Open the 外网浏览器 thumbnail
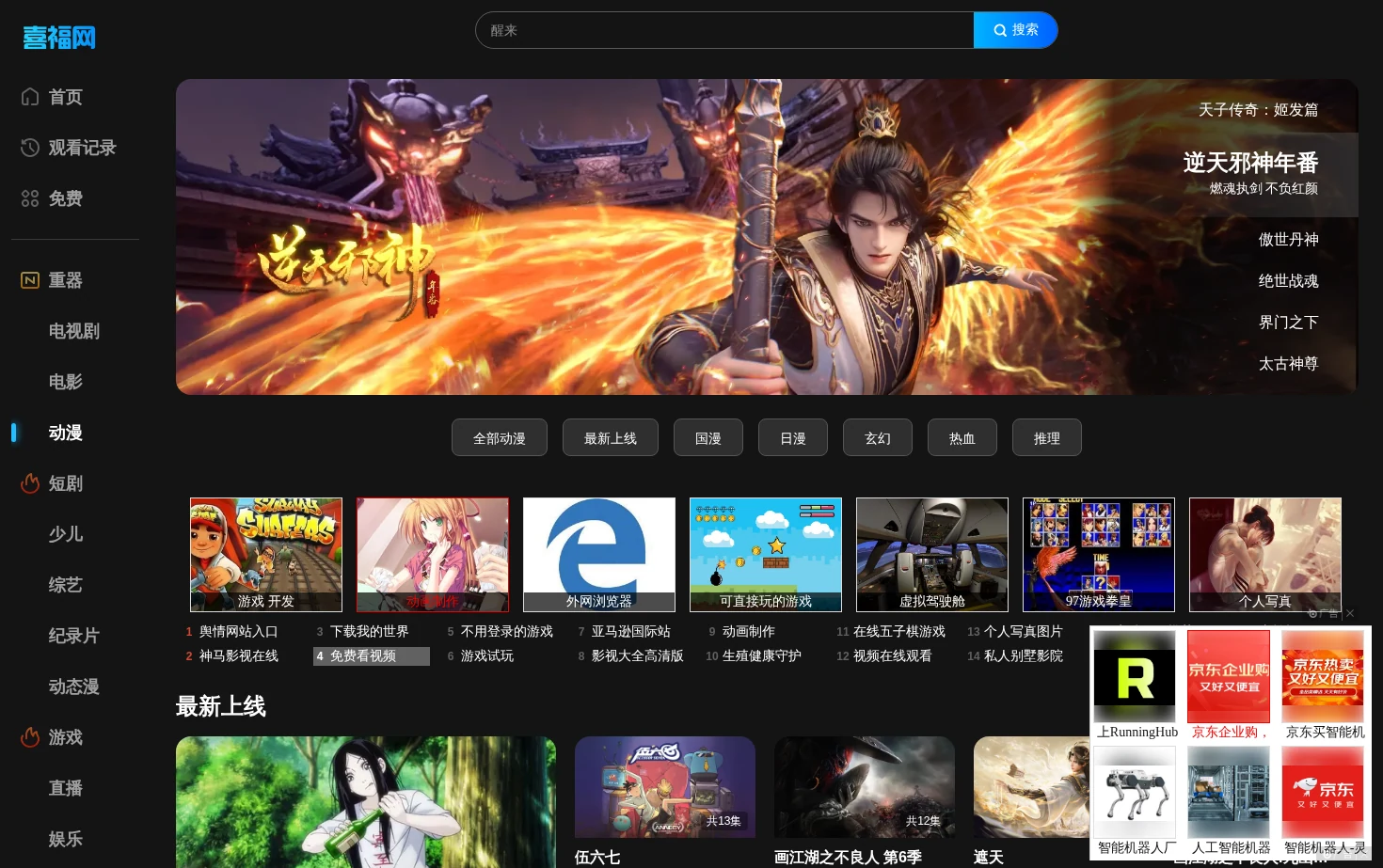 pyautogui.click(x=599, y=555)
